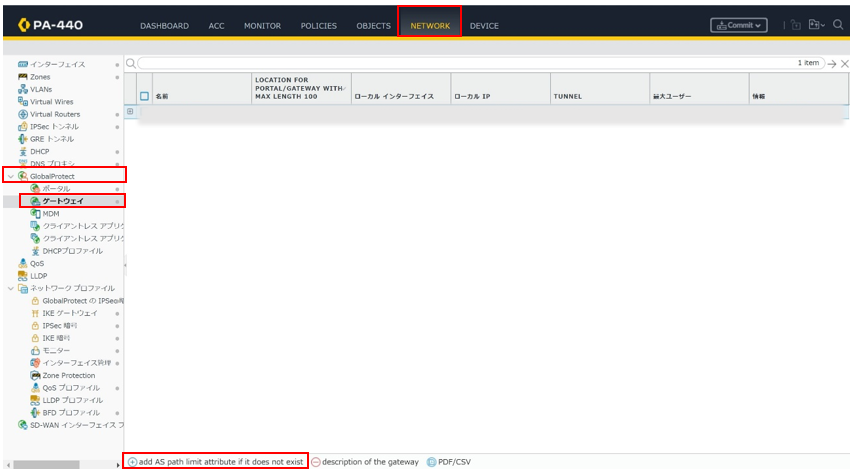The height and width of the screenshot is (472, 850).
Task: Click the VLANs icon in the sidebar
Action: (x=23, y=89)
